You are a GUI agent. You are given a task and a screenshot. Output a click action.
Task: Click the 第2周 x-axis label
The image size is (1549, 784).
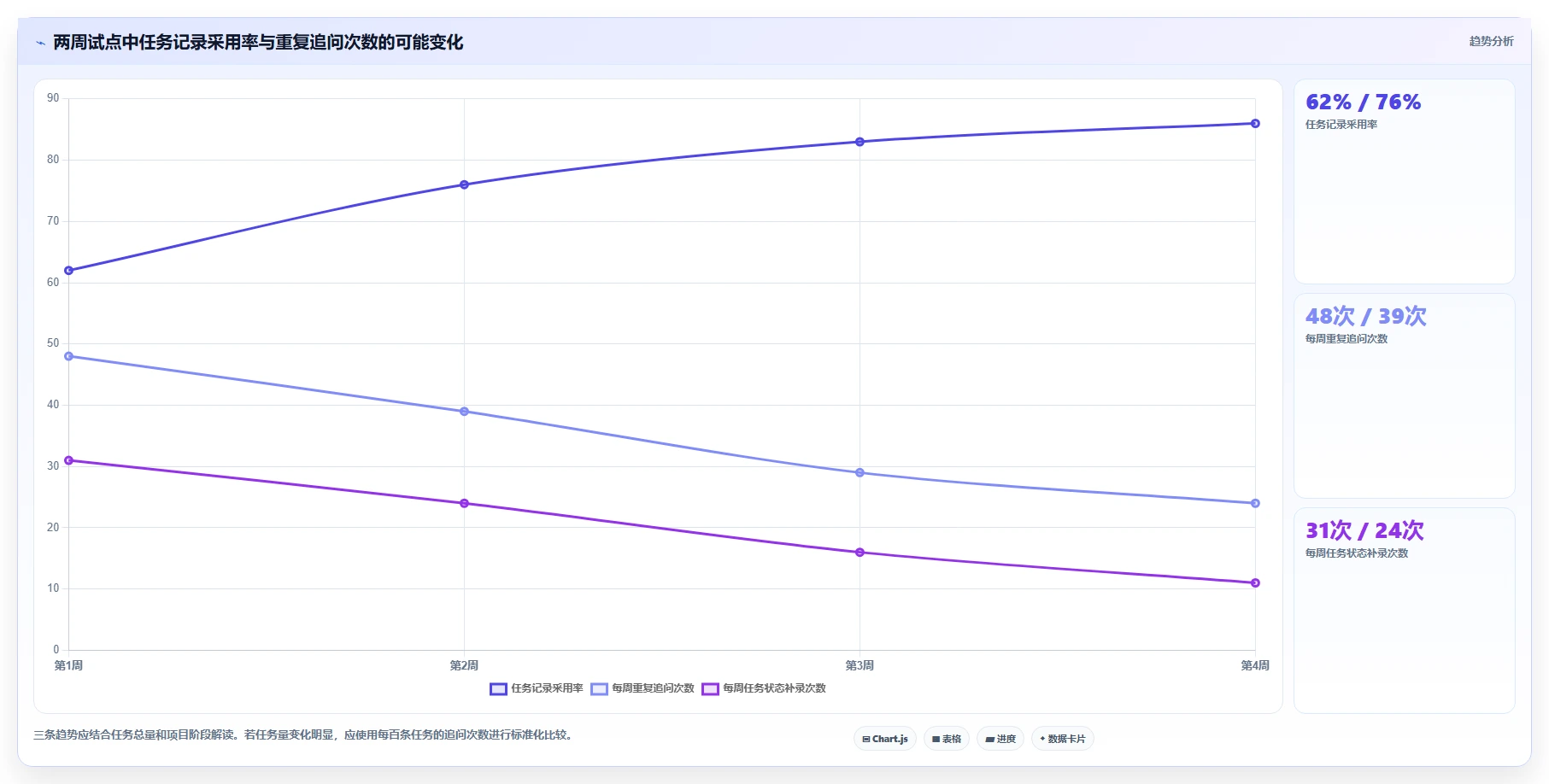[464, 665]
